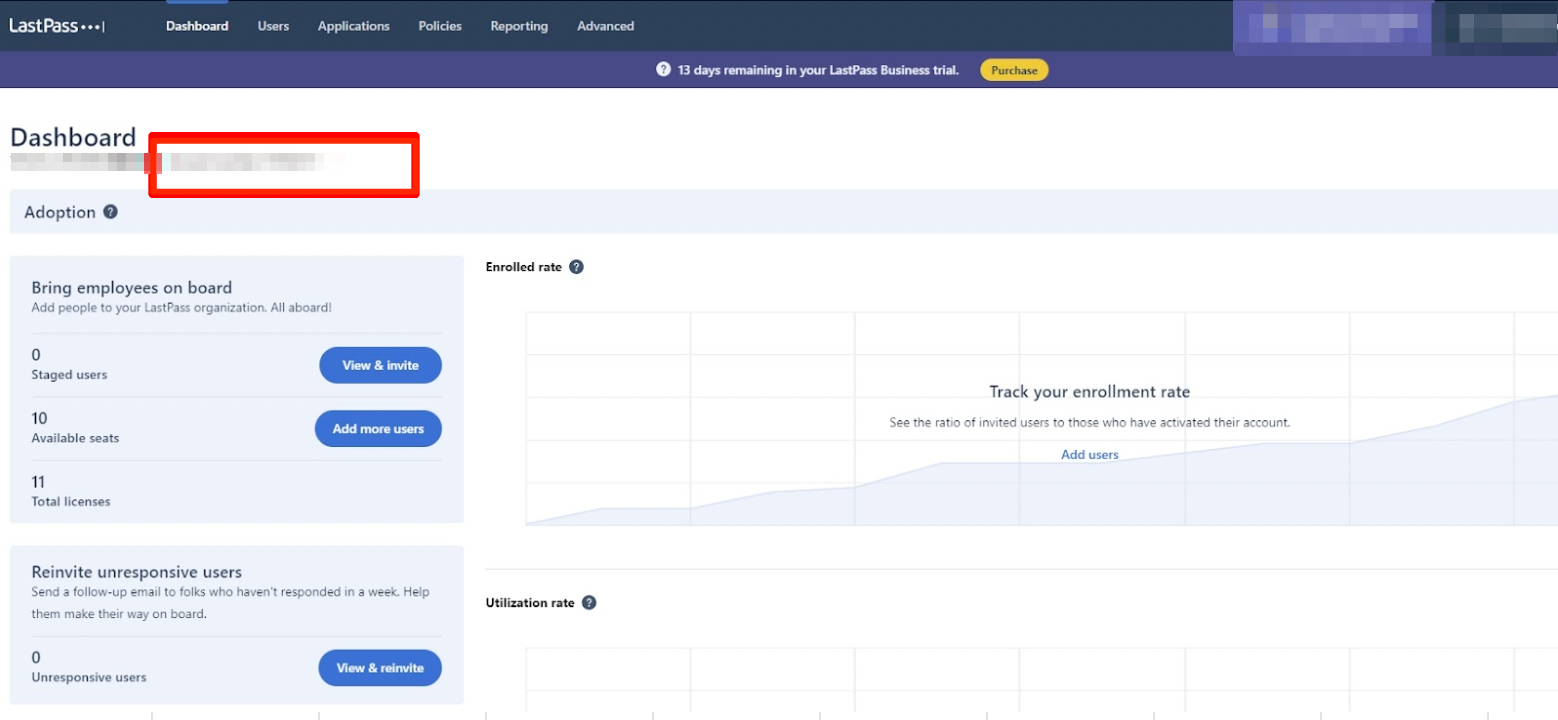Click the Enrolled rate help icon
Viewport: 1558px width, 720px height.
576,267
